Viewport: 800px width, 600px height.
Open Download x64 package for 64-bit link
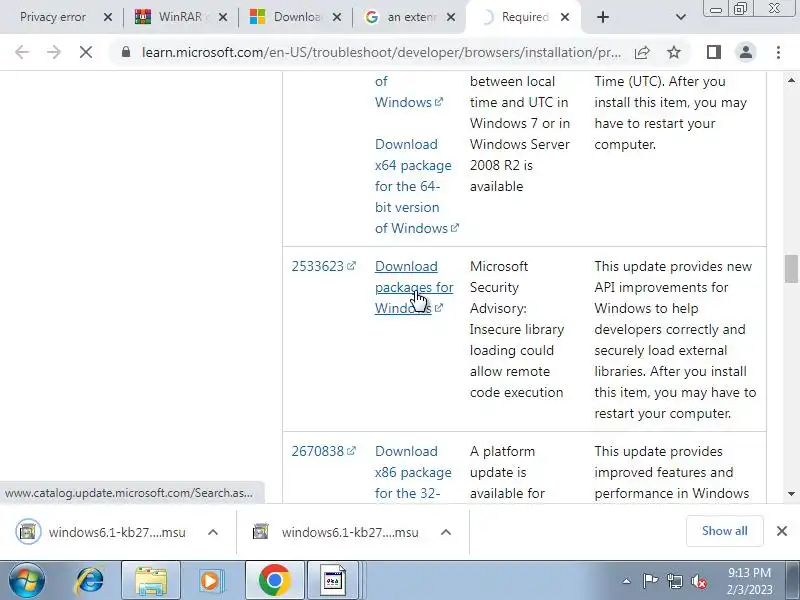pos(416,186)
